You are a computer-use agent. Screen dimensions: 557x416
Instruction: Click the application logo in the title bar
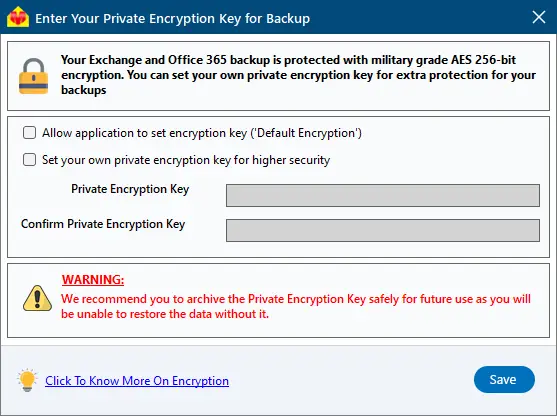[17, 17]
